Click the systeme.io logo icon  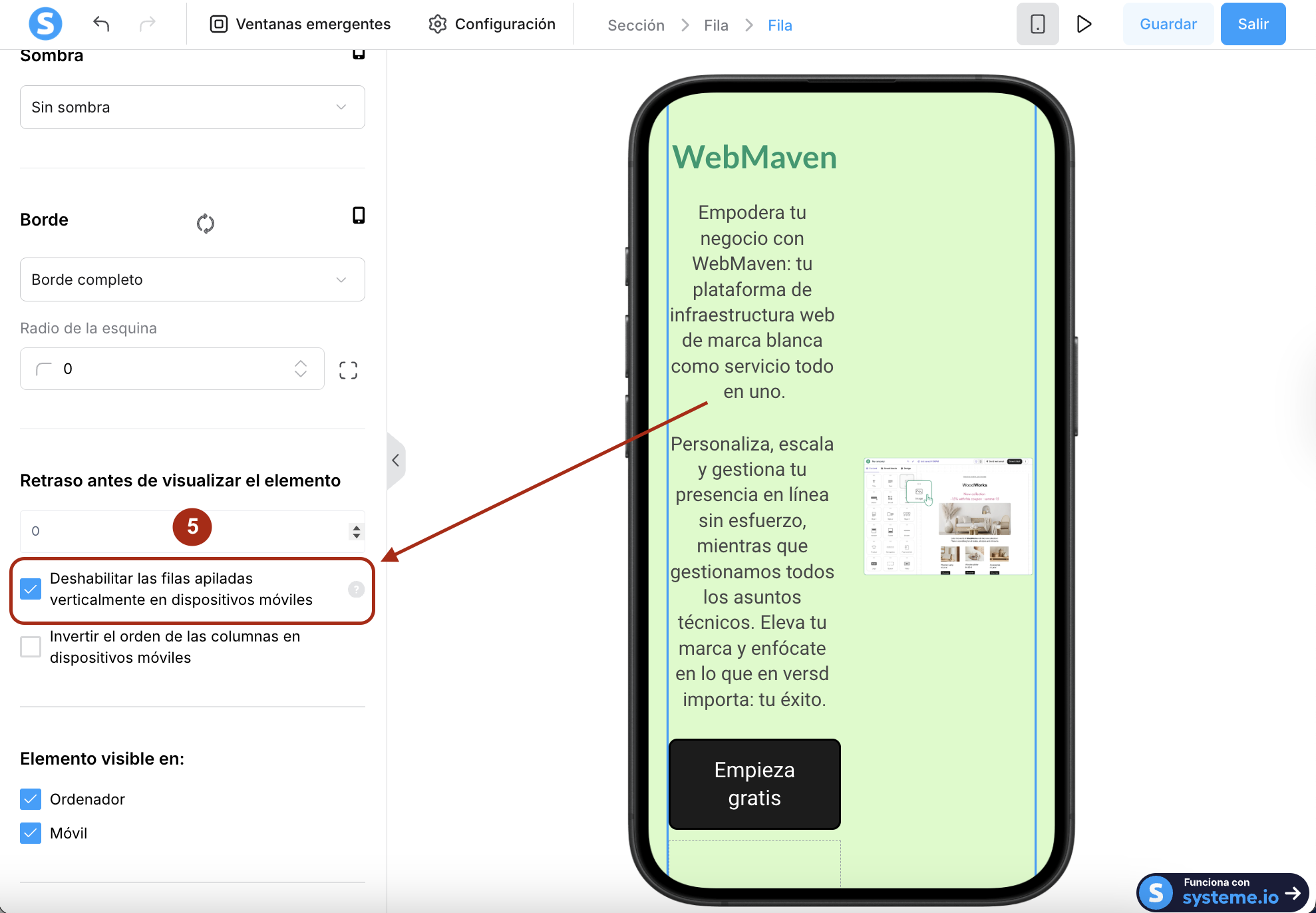(45, 24)
